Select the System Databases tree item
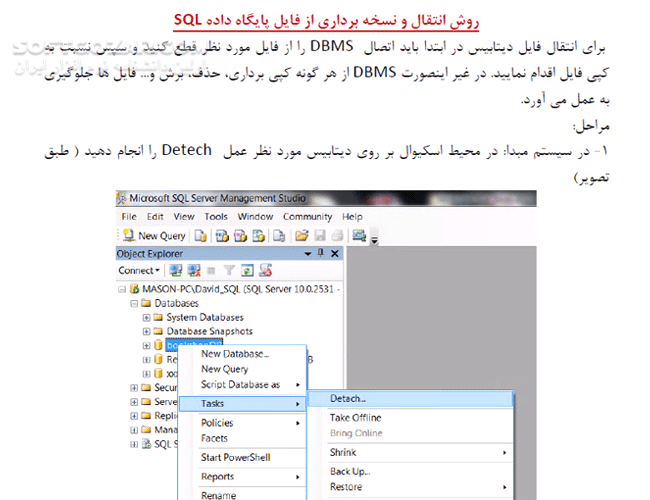 205,318
